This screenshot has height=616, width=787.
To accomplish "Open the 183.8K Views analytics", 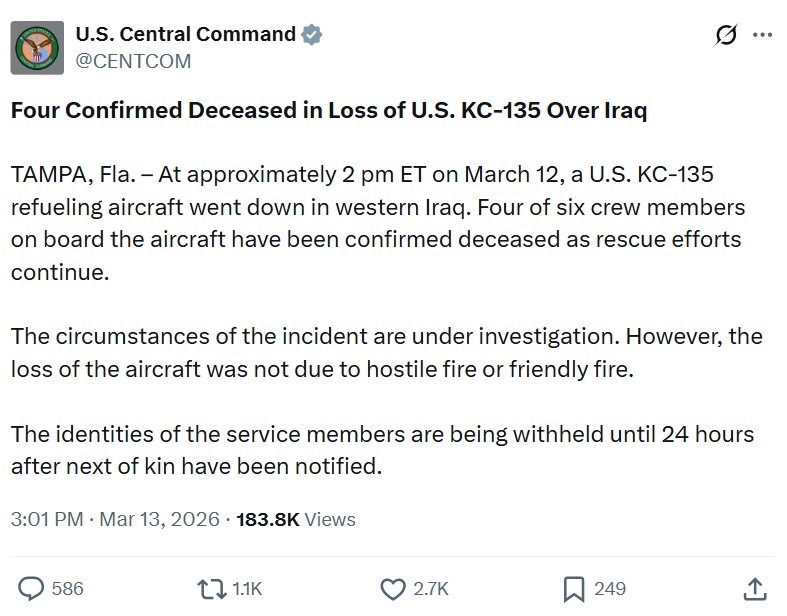I will pyautogui.click(x=295, y=519).
